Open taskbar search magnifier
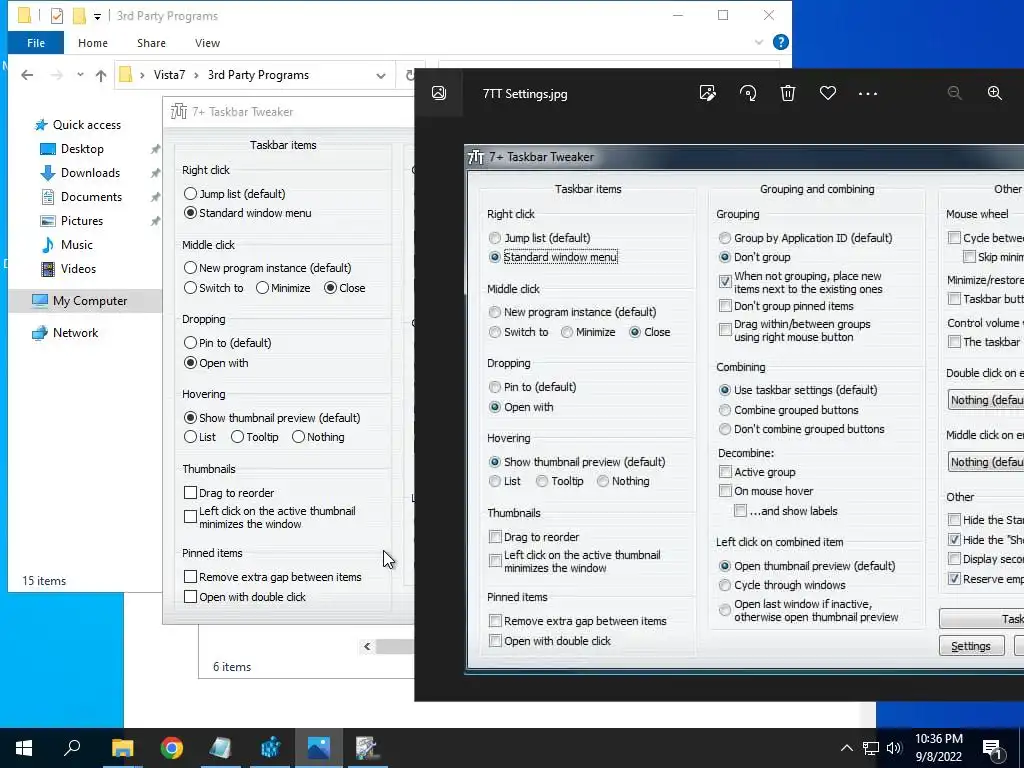Image resolution: width=1024 pixels, height=768 pixels. (72, 748)
